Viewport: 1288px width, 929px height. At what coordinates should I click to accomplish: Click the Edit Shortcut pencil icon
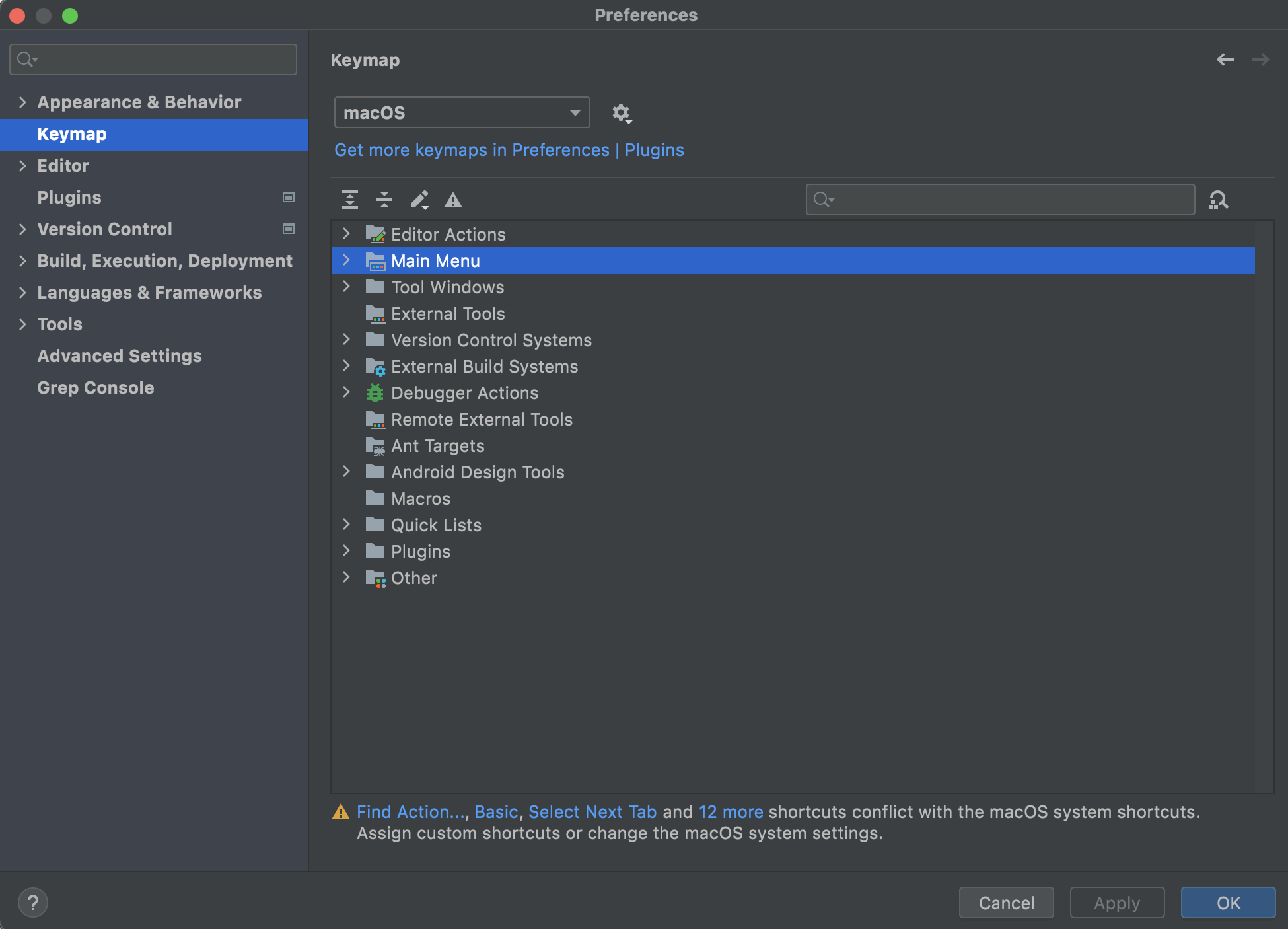pyautogui.click(x=419, y=200)
